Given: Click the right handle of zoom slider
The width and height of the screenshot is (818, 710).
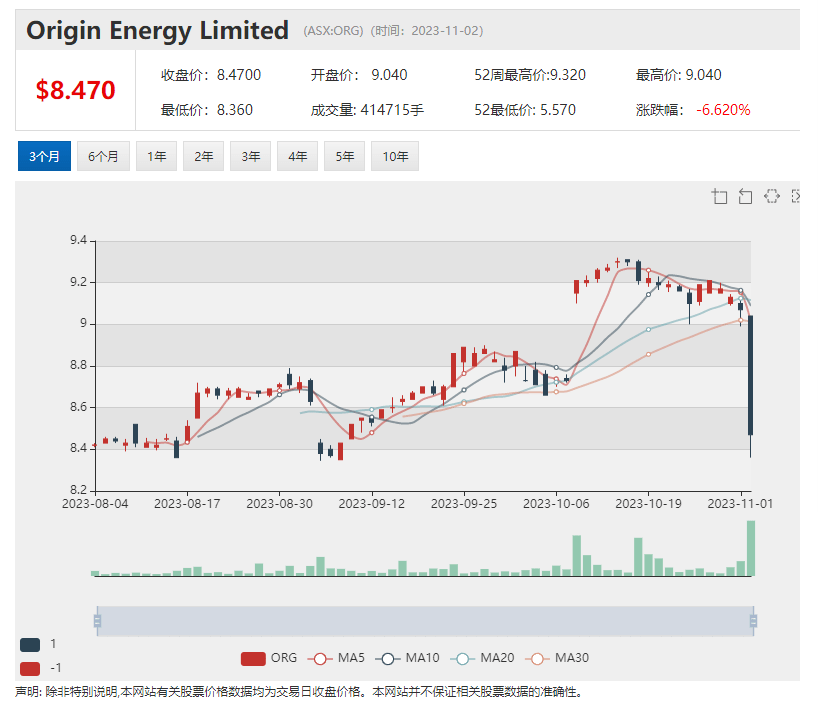Looking at the screenshot, I should [x=753, y=621].
